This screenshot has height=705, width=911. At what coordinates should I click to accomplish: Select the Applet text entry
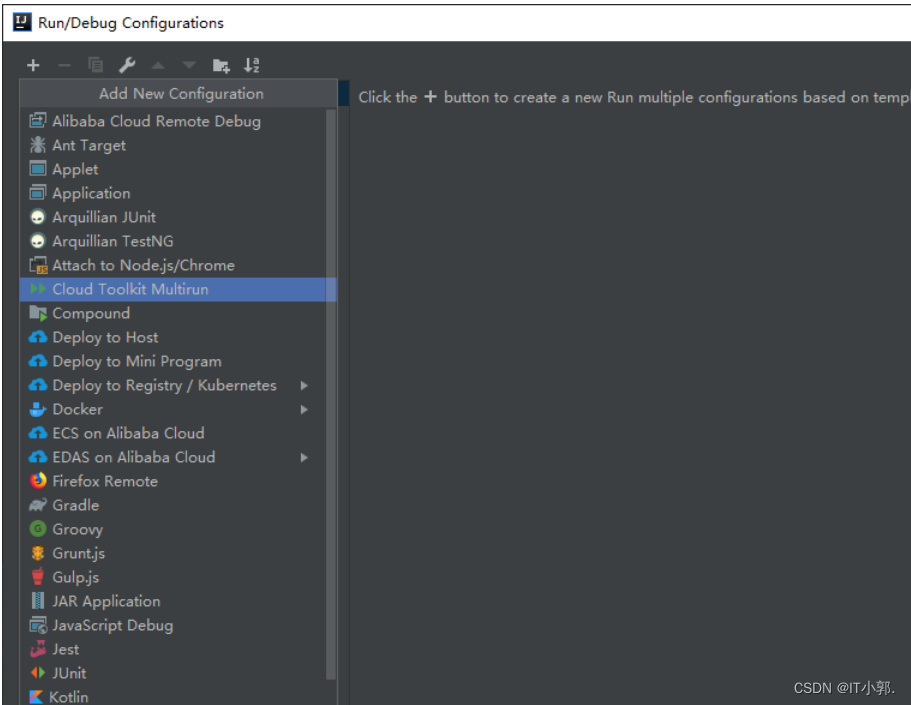pos(76,170)
